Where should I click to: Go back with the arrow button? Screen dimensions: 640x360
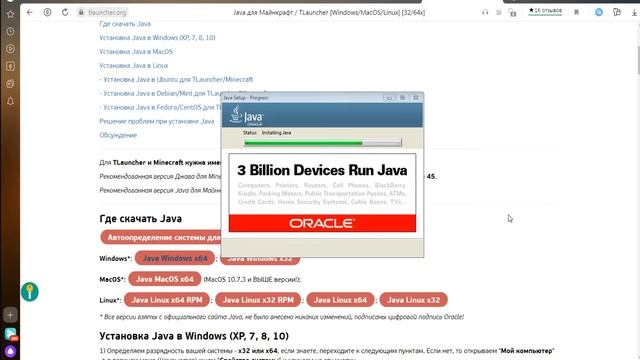click(29, 12)
